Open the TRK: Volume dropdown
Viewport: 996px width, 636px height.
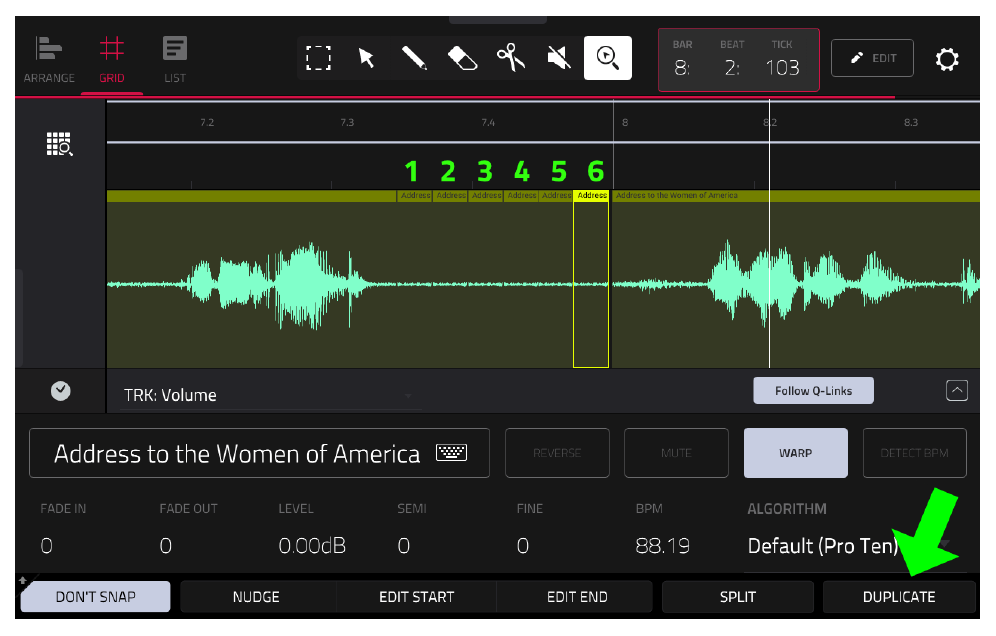point(270,395)
